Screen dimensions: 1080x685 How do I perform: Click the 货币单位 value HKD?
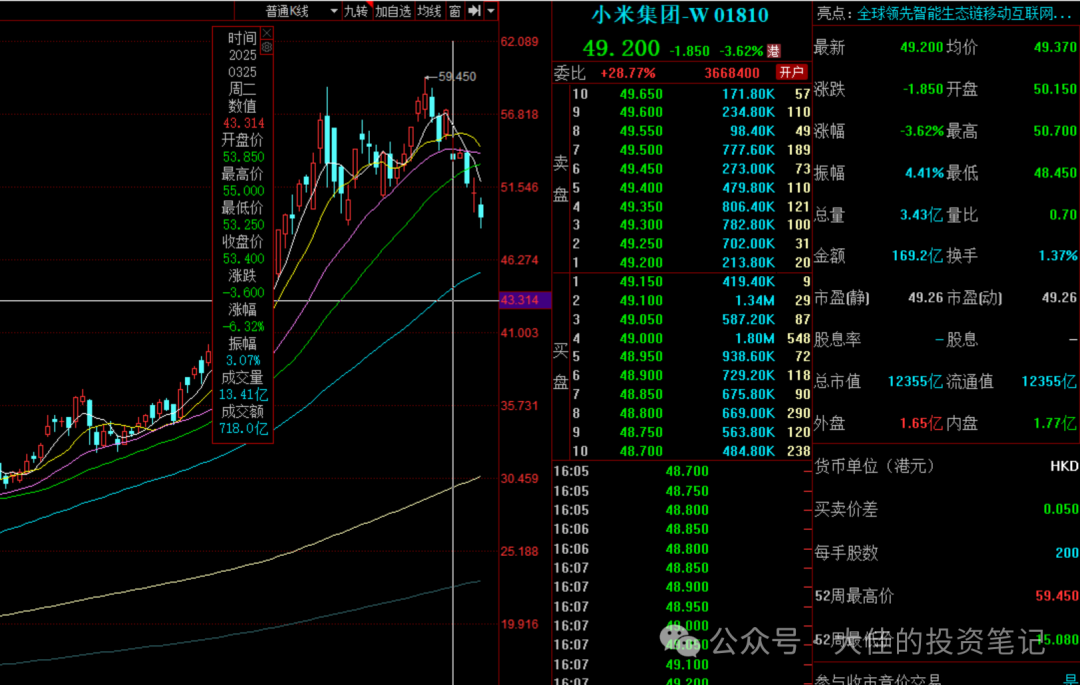point(1063,466)
